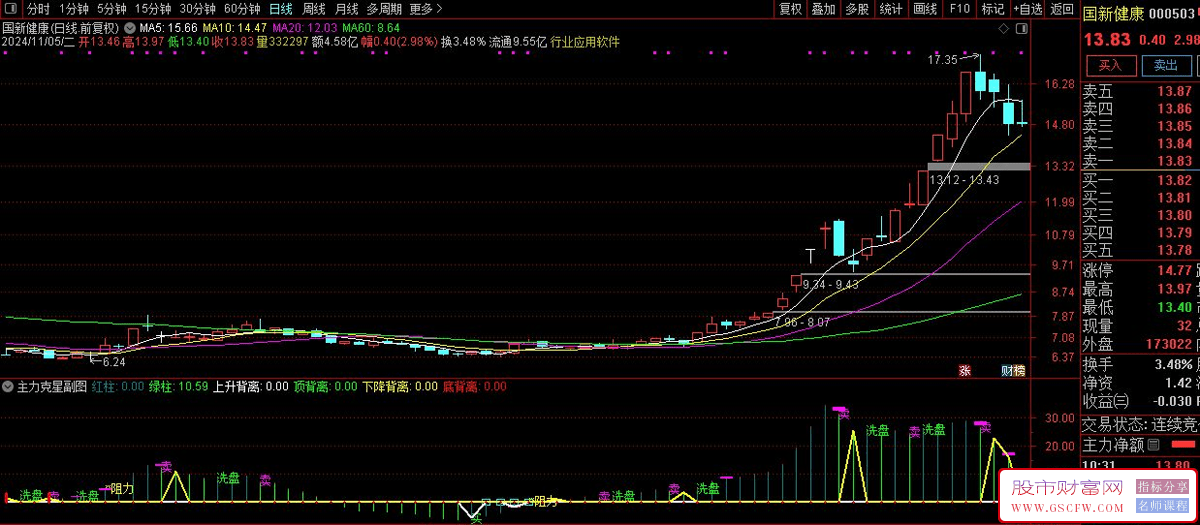Screen dimensions: 1200x525
Task: Select the 15分钟 period
Action: point(153,9)
